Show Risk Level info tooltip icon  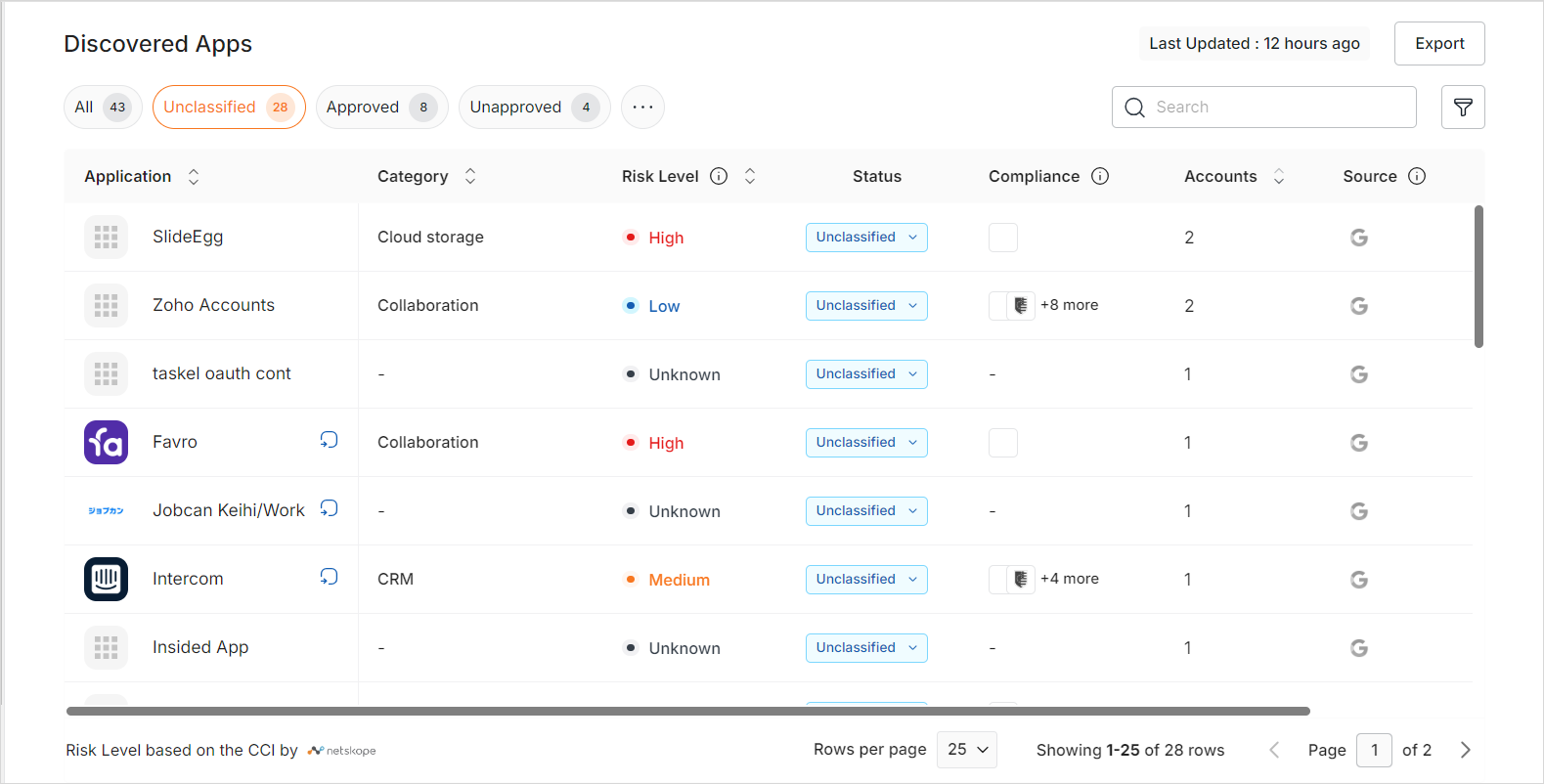[719, 176]
